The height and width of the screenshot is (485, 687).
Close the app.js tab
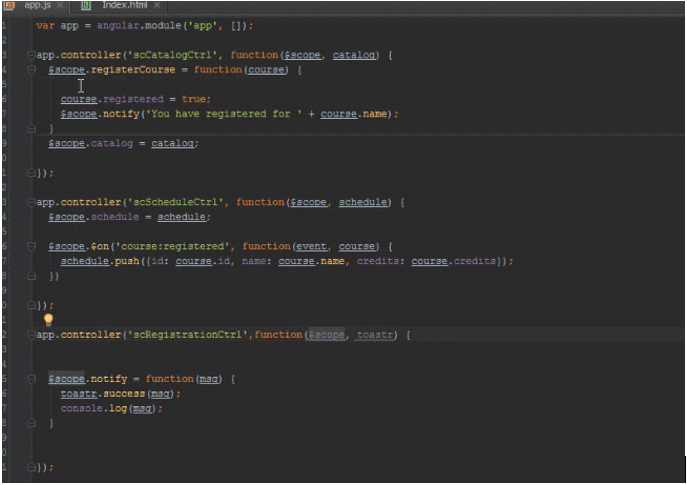[x=60, y=6]
